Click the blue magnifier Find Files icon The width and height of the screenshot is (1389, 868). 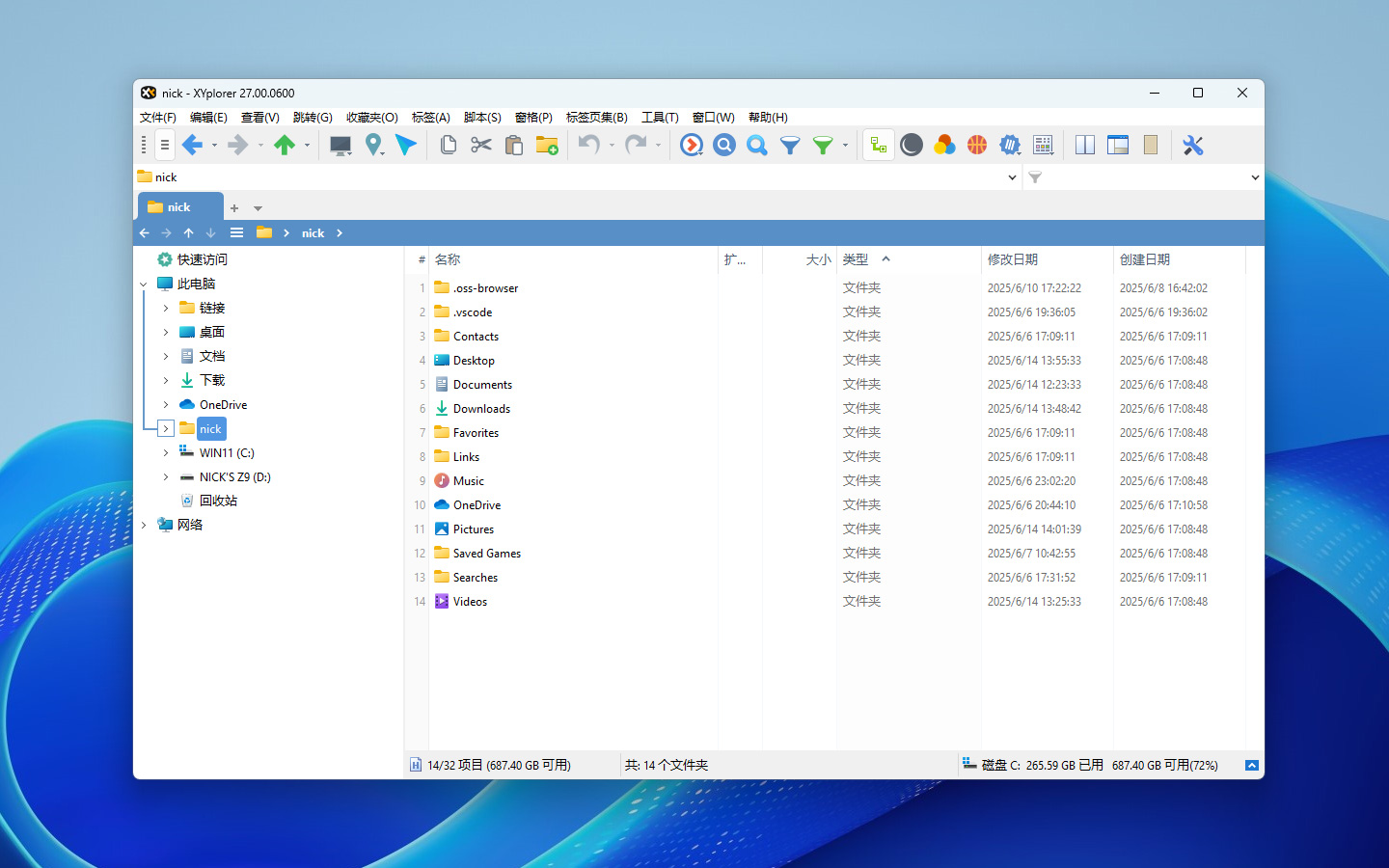(757, 146)
